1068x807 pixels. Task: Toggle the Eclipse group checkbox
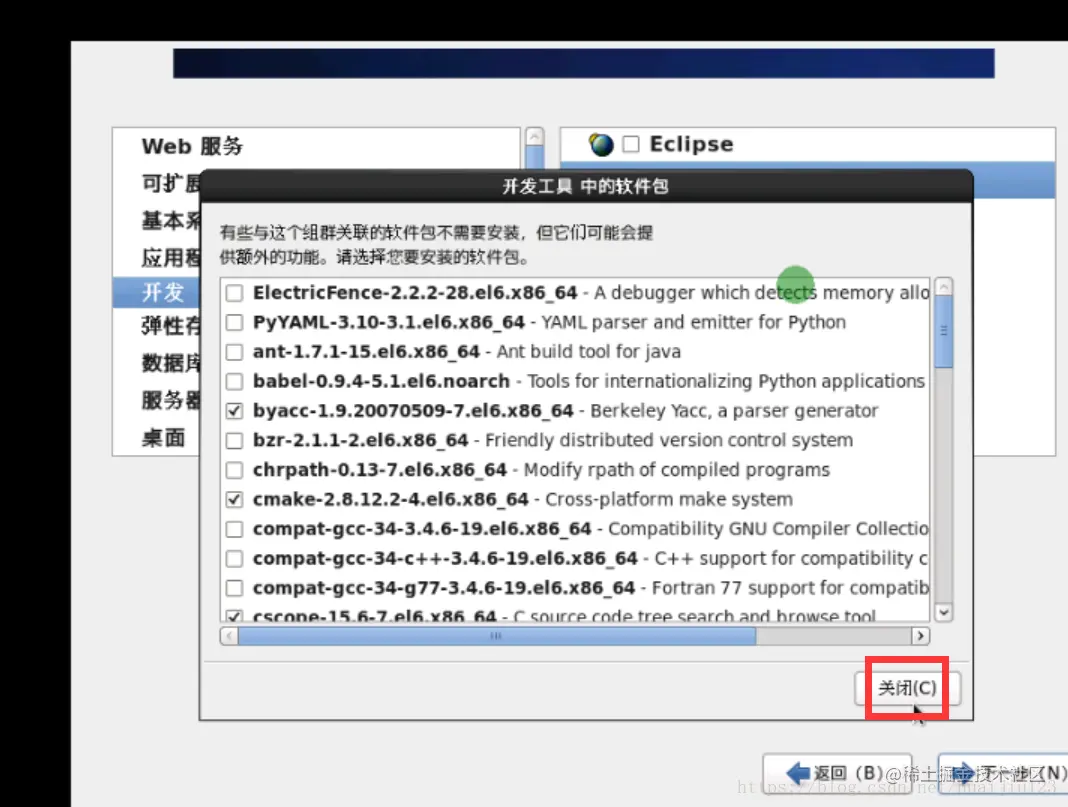click(x=631, y=144)
